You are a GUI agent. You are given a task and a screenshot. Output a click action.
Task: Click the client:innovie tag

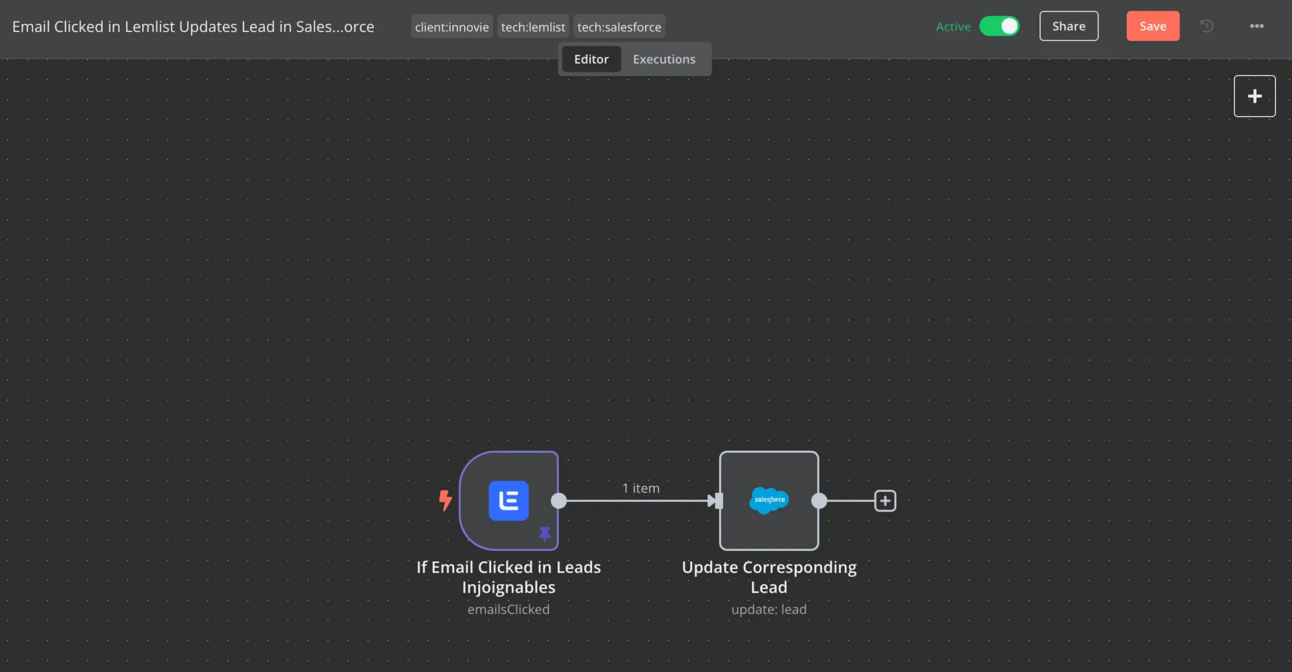452,27
